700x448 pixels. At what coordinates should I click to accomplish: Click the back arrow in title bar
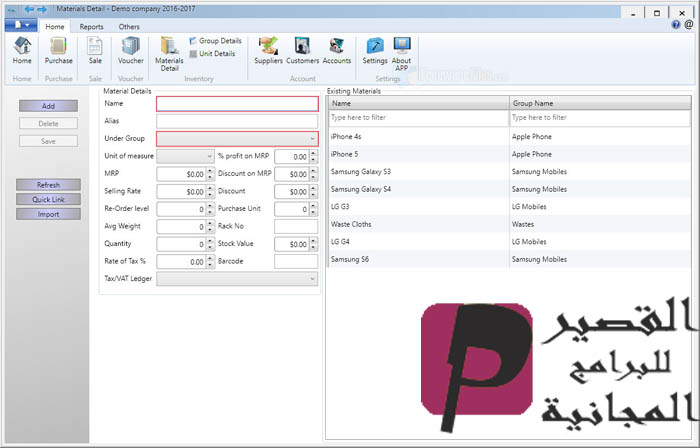pyautogui.click(x=29, y=9)
